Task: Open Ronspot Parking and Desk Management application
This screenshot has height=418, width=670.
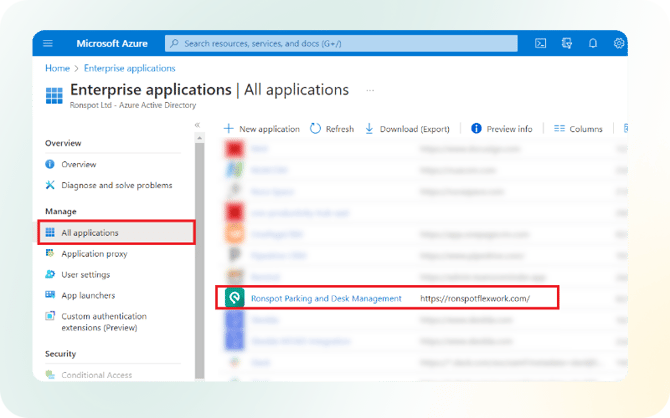Action: (326, 298)
